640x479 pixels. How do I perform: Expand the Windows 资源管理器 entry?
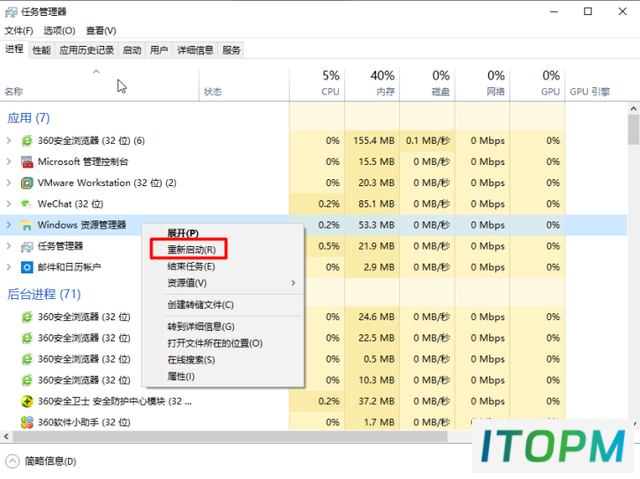click(x=9, y=225)
